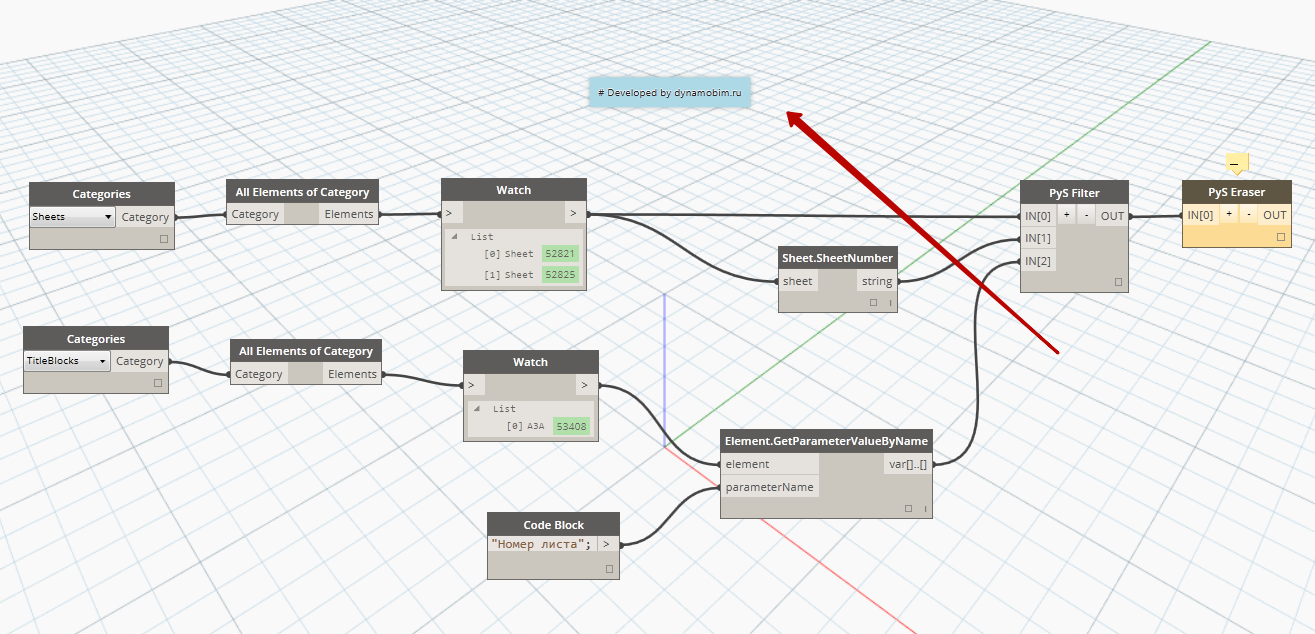Click the Code Block output port arrow
The image size is (1315, 634).
pos(607,544)
